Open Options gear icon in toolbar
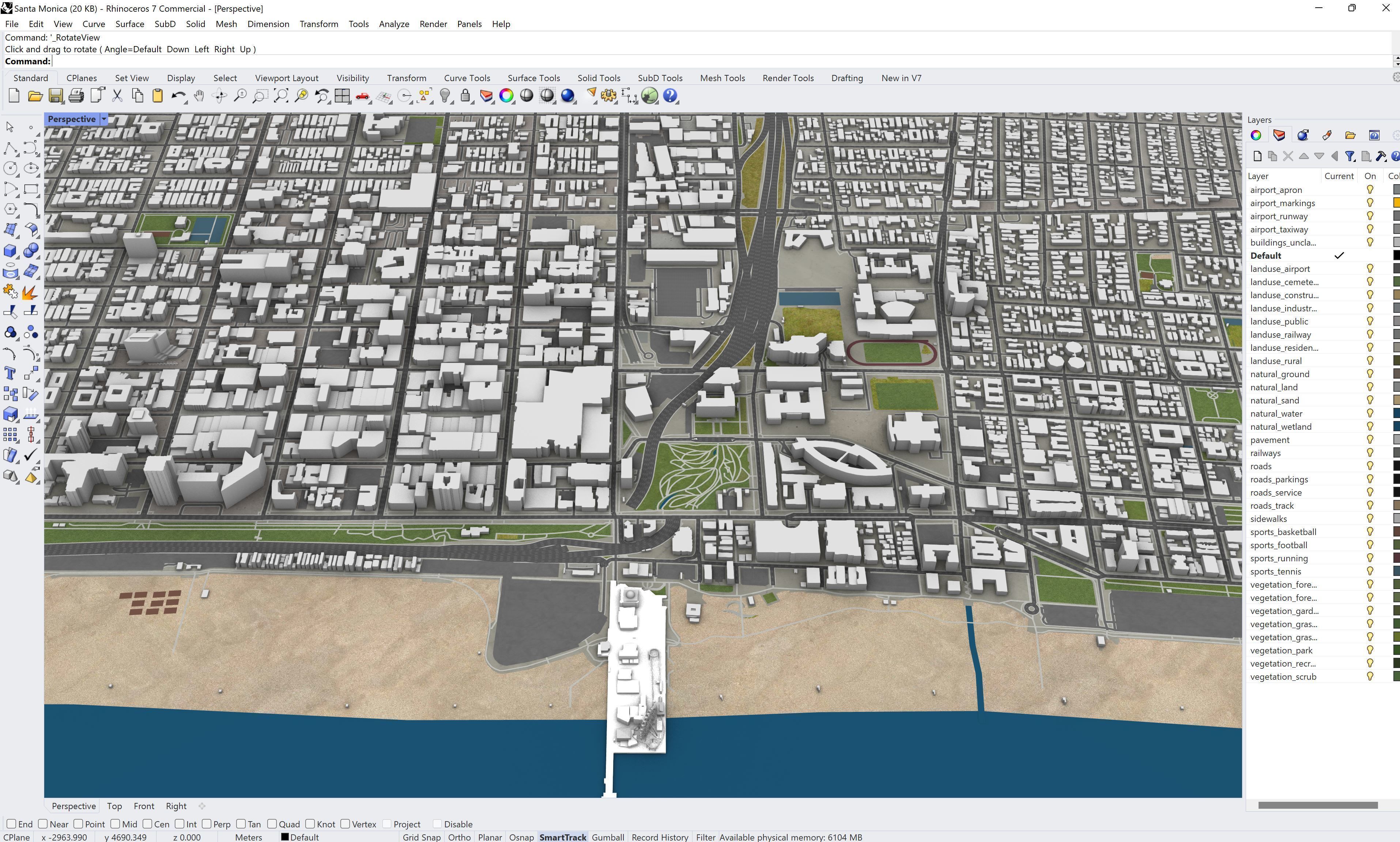 coord(609,96)
